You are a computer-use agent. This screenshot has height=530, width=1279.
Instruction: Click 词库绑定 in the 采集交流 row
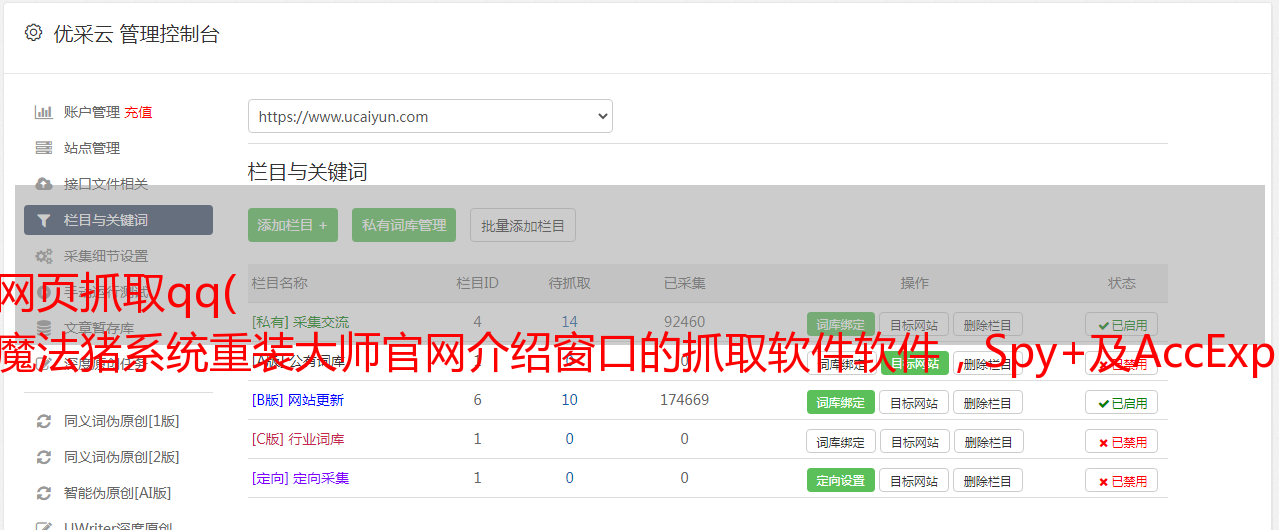coord(840,325)
